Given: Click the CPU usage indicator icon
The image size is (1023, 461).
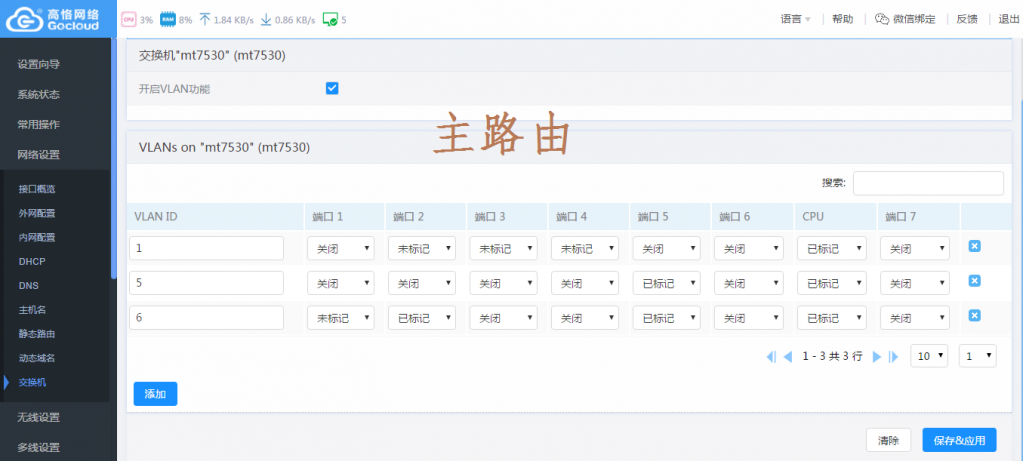Looking at the screenshot, I should pyautogui.click(x=128, y=19).
